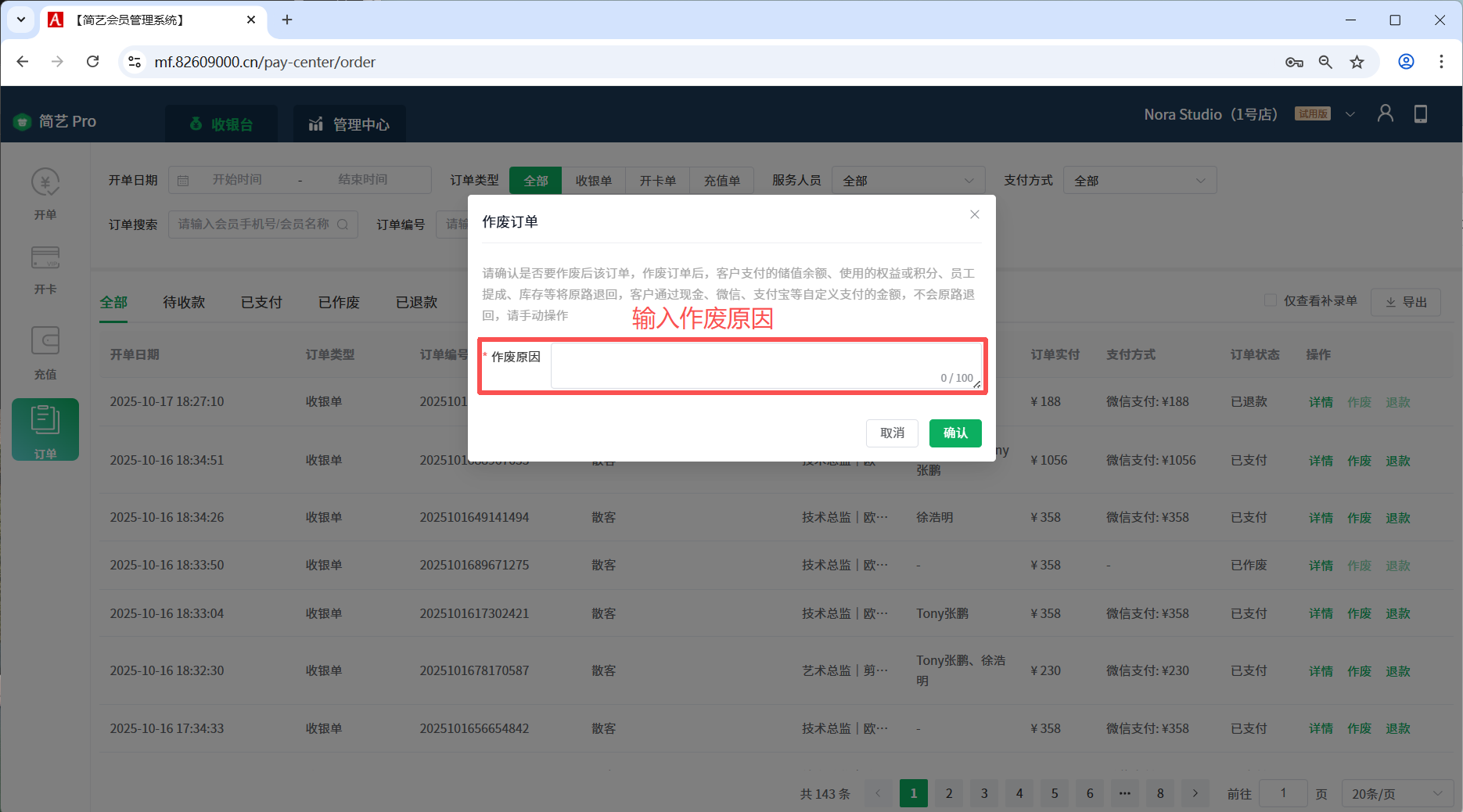
Task: Reload the page with the refresh icon
Action: click(92, 62)
